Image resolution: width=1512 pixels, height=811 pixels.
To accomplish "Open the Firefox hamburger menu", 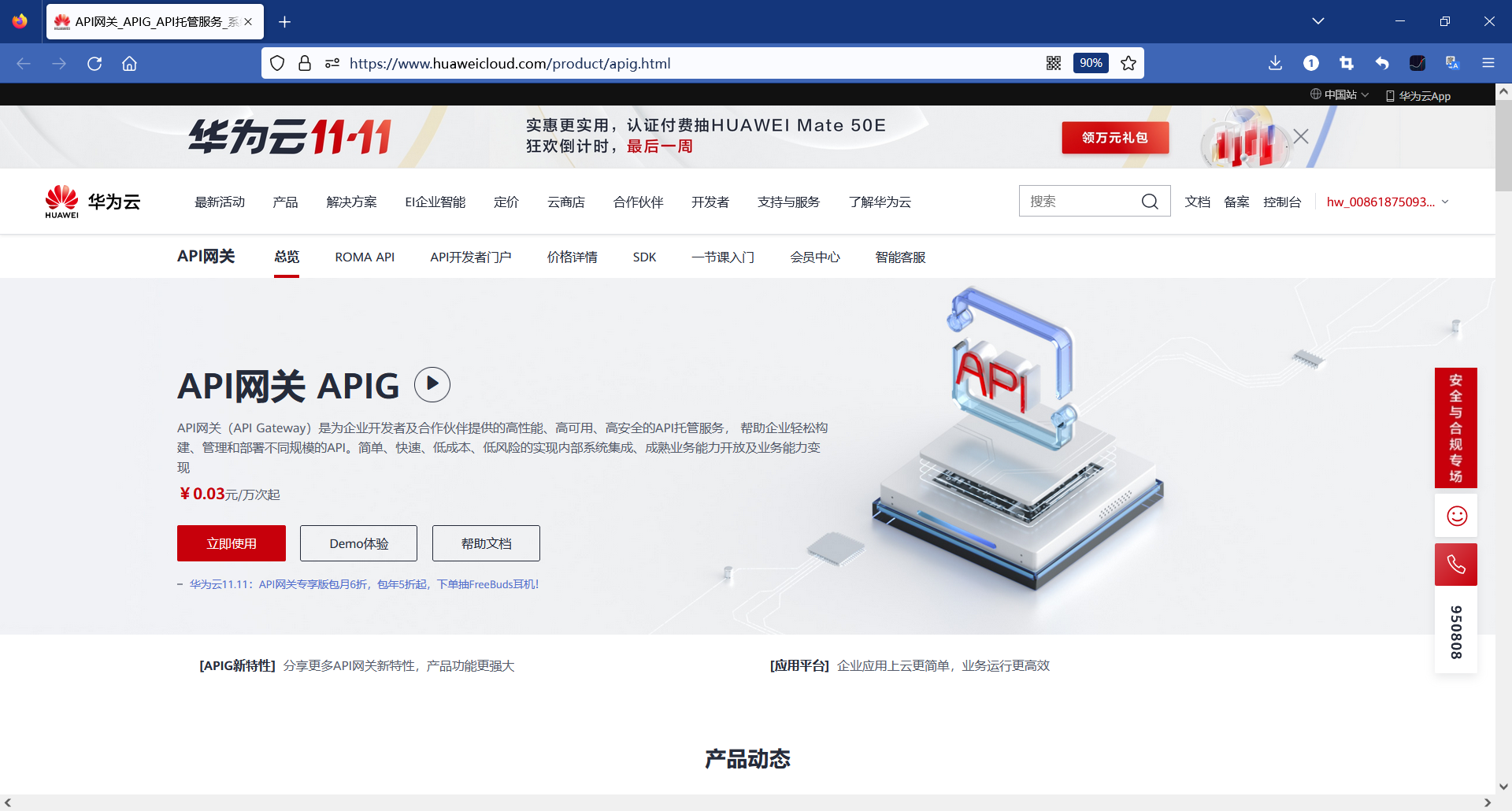I will (1489, 63).
